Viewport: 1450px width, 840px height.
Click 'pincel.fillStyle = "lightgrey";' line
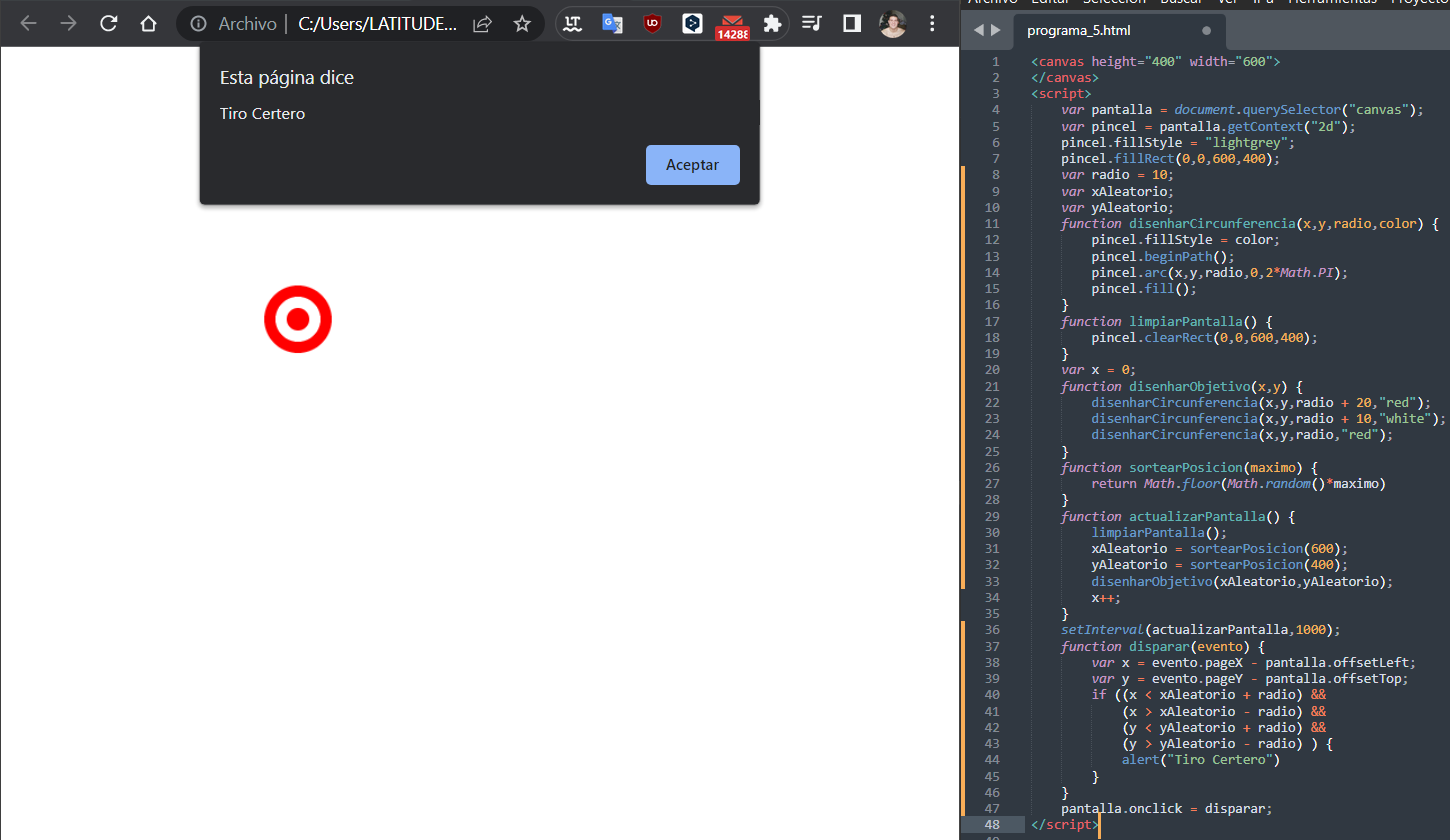click(1178, 142)
